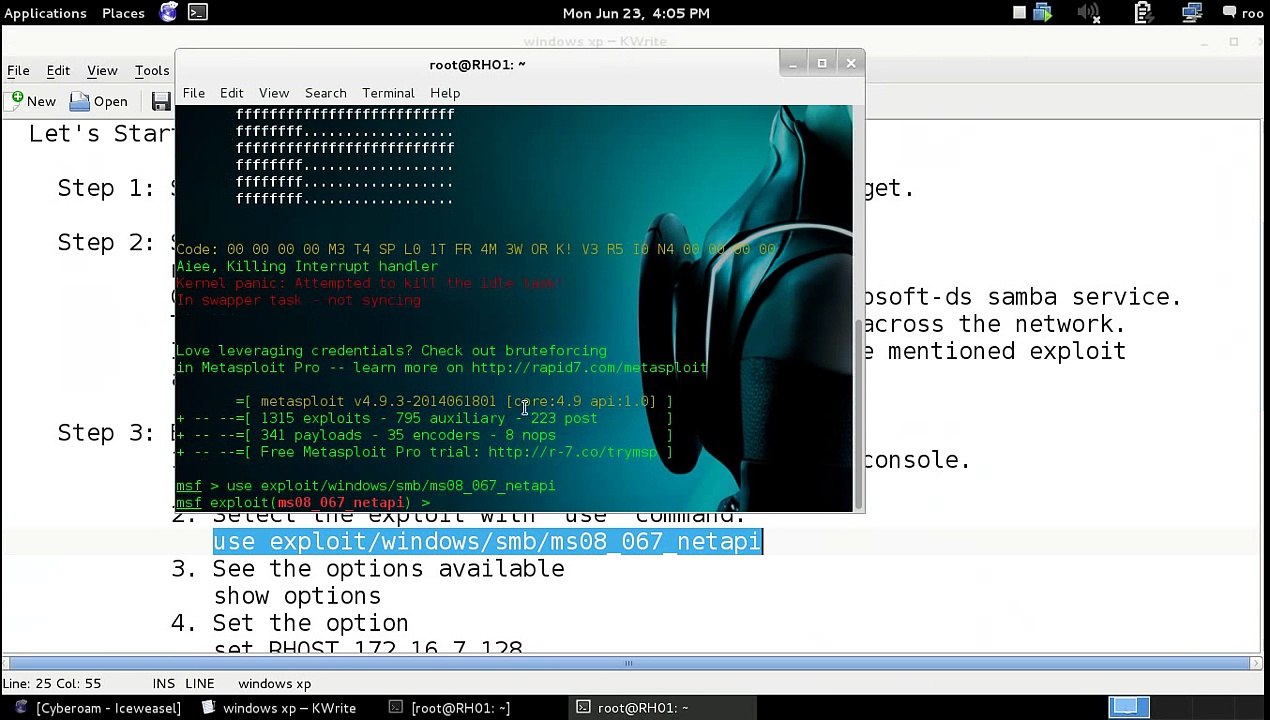Open terminal File menu

coord(193,93)
